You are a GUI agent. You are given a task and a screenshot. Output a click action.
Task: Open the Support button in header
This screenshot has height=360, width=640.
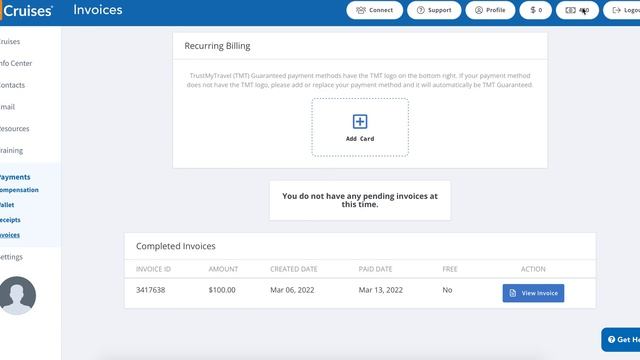coord(434,10)
